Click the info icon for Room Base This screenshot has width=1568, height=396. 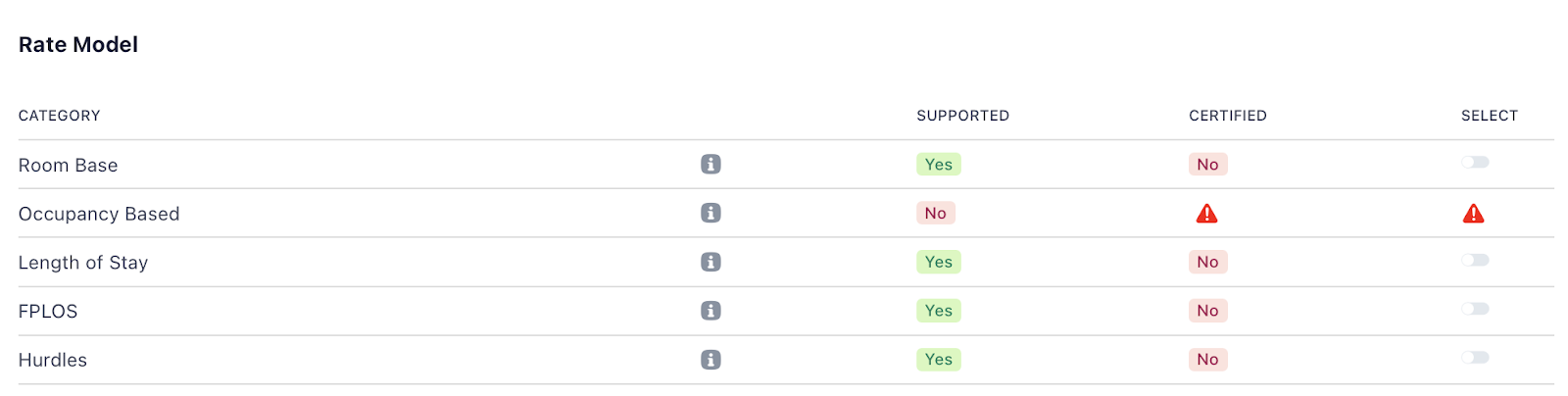coord(710,165)
